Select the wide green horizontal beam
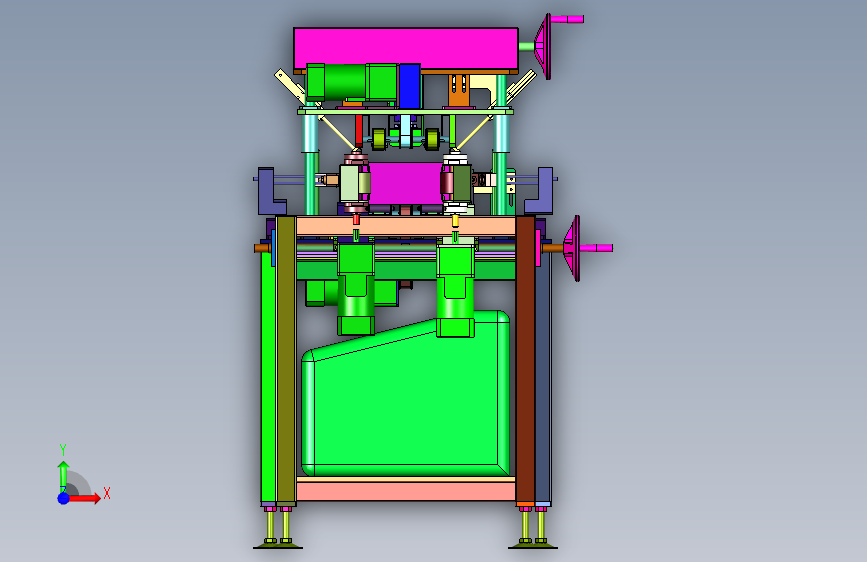The height and width of the screenshot is (562, 867). [406, 270]
